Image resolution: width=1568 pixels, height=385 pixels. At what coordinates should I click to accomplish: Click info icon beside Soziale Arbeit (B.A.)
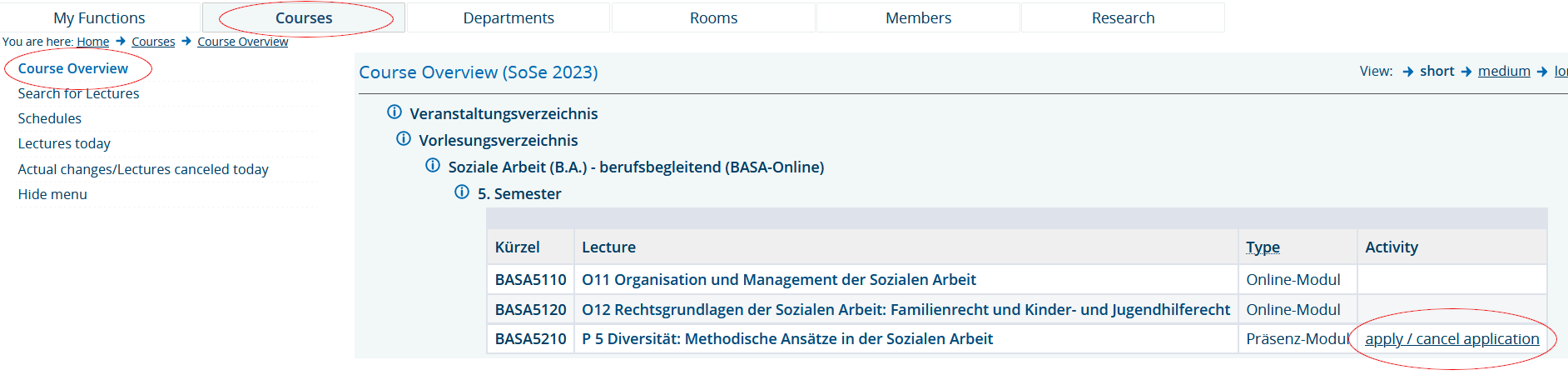pos(433,166)
